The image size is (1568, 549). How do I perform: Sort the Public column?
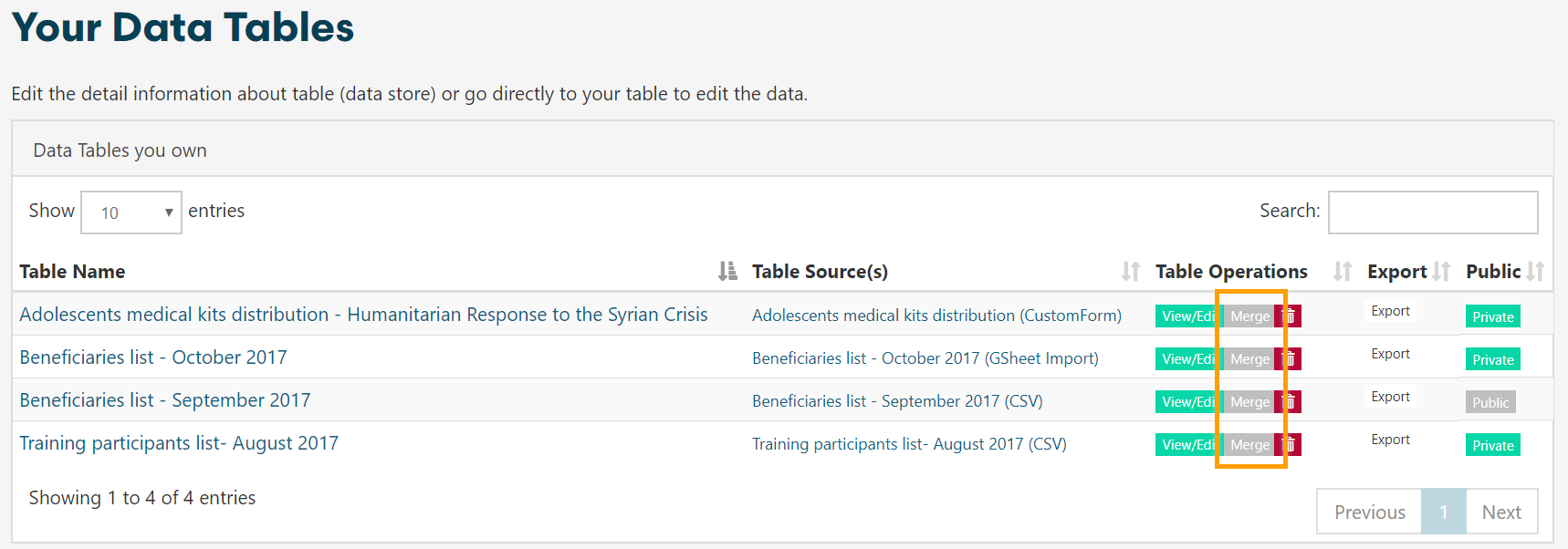(x=1535, y=272)
